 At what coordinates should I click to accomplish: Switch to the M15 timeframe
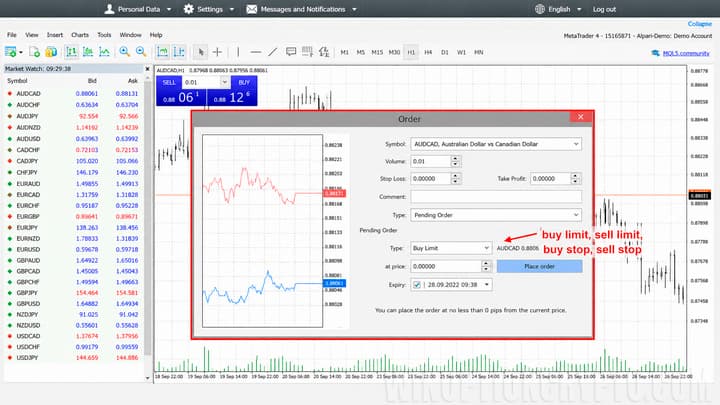377,52
